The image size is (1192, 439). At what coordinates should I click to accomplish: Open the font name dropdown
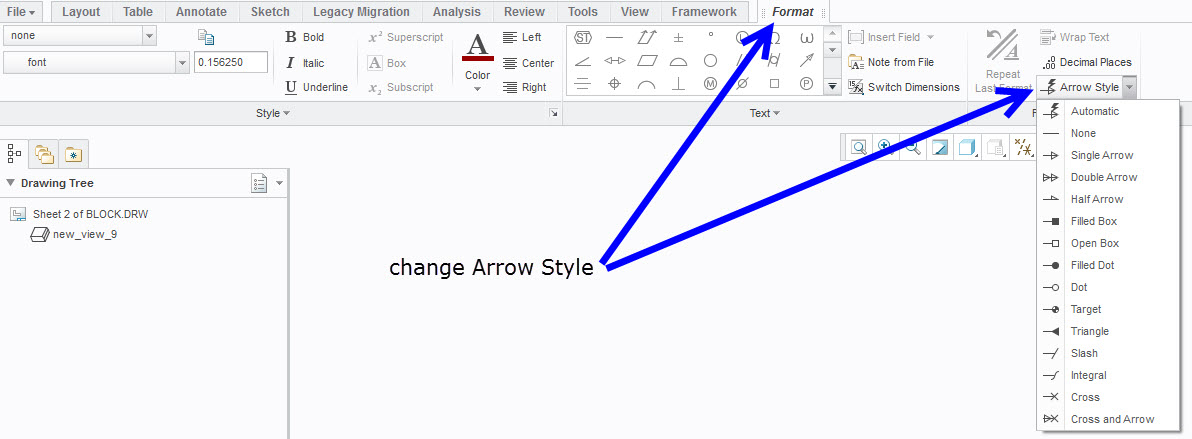(182, 62)
